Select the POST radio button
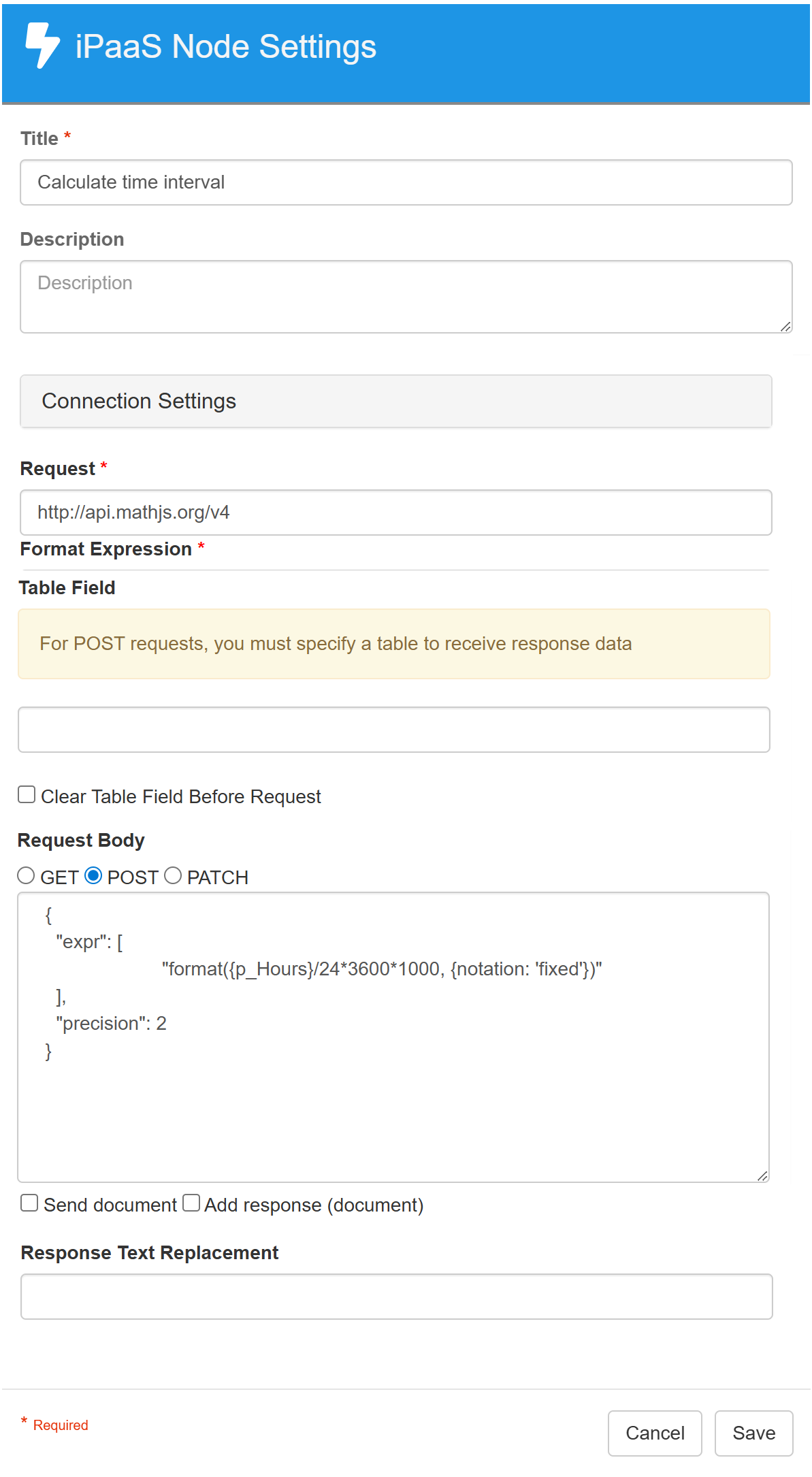This screenshot has width=812, height=1477. pyautogui.click(x=93, y=876)
